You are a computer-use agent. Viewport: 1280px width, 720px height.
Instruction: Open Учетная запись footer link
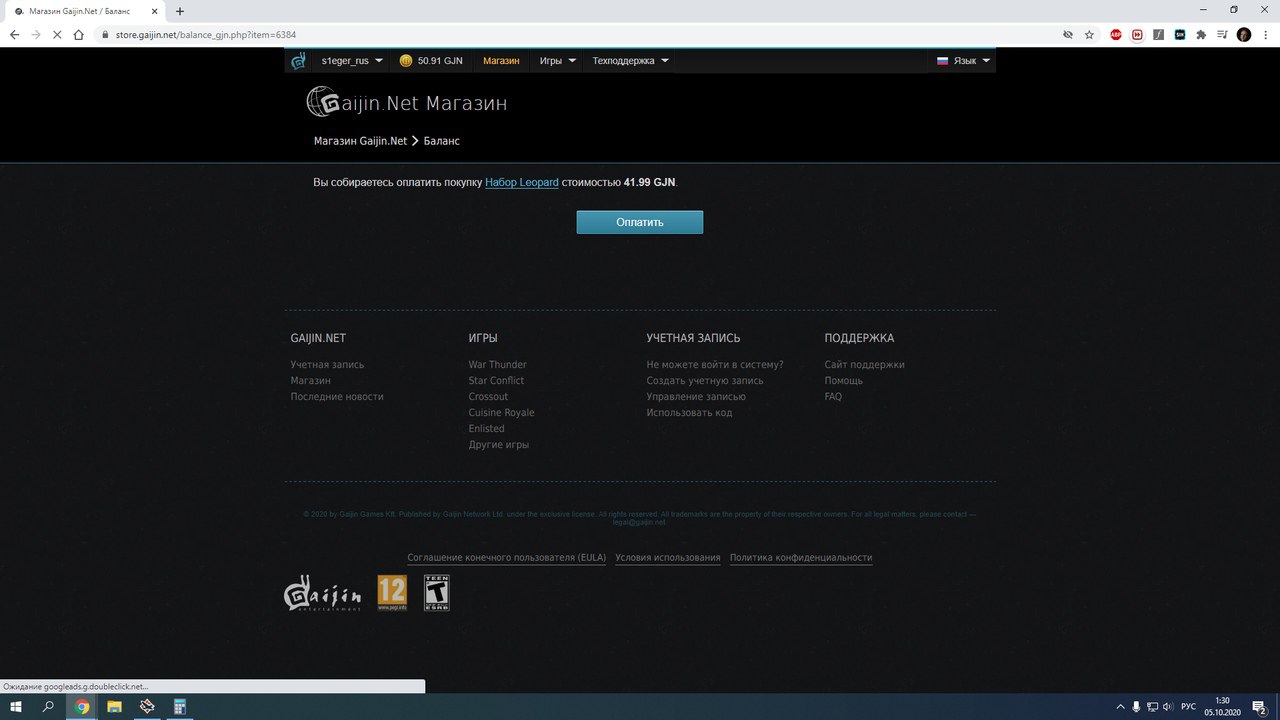tap(327, 365)
